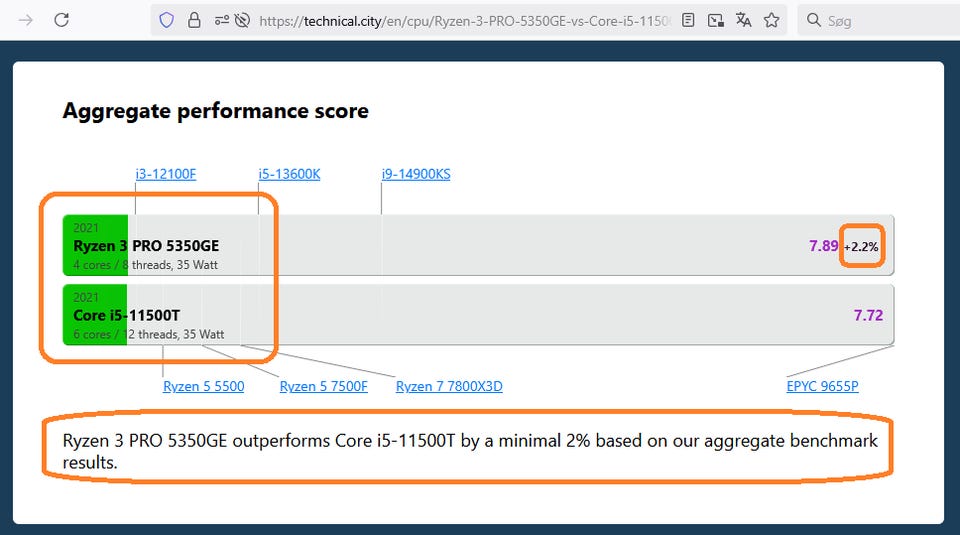
Task: Open the i3-12100F link
Action: (166, 174)
